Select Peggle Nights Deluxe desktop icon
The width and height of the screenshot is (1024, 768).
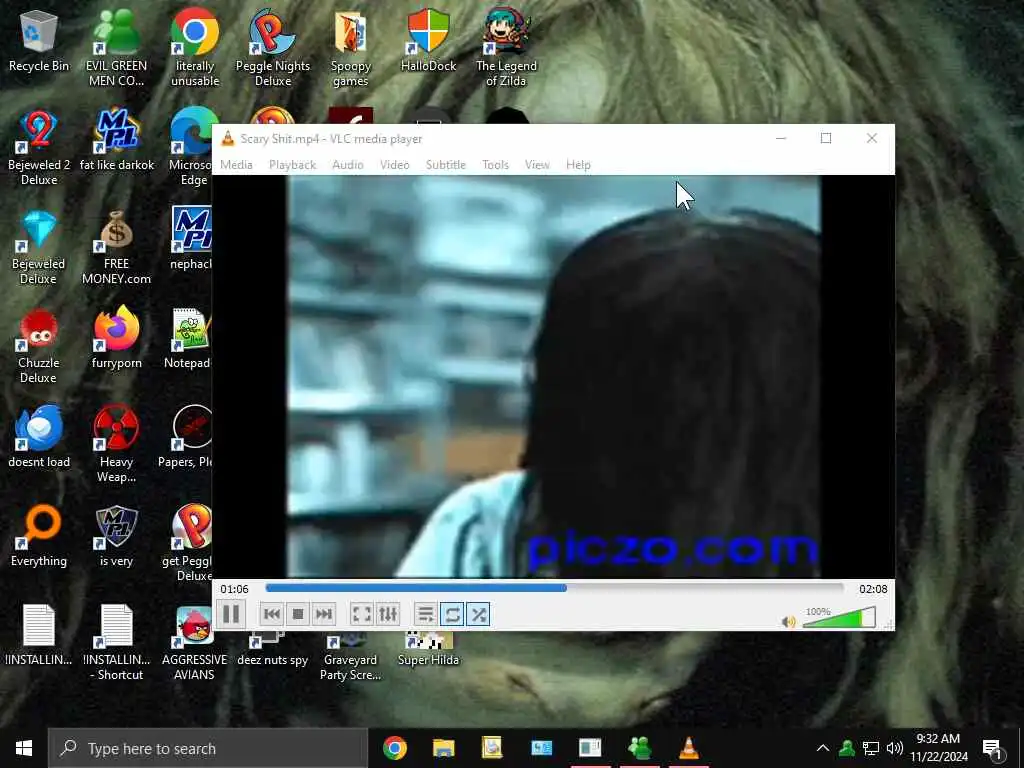point(273,48)
